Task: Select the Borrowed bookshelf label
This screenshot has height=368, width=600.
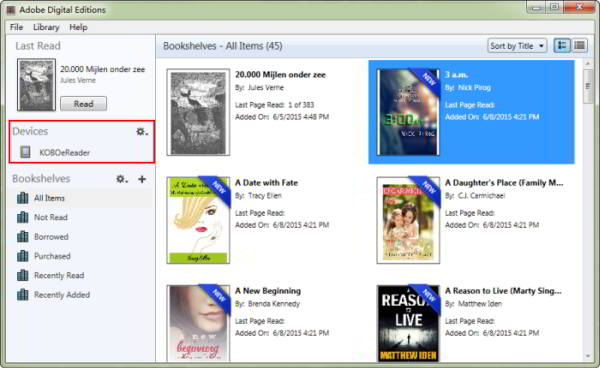Action: 51,237
